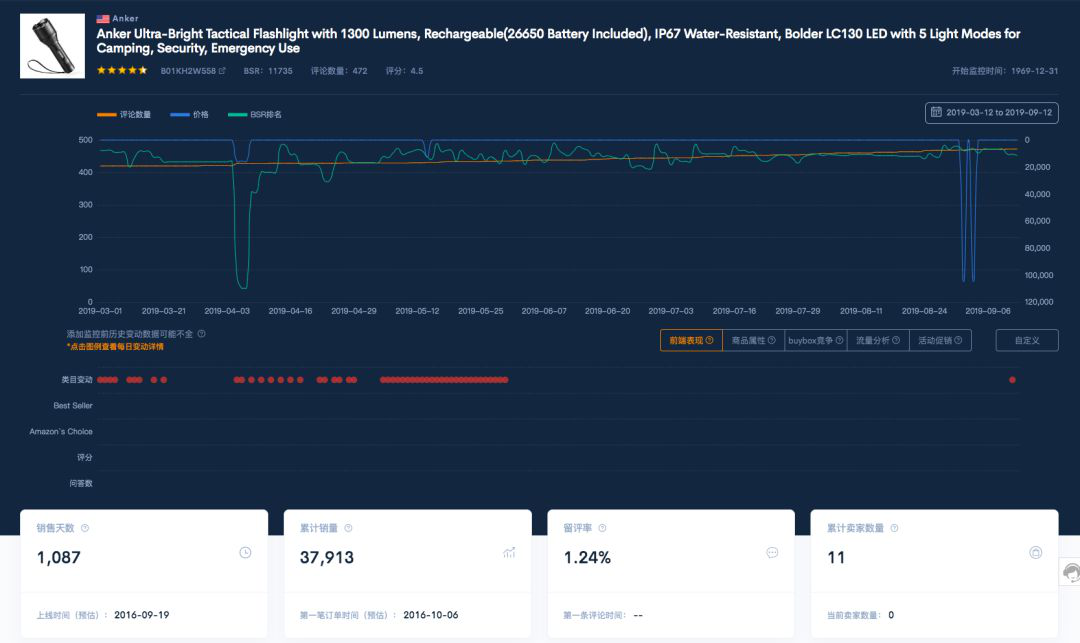Click help icon beside historical data notice
1080x643 pixels.
point(202,334)
